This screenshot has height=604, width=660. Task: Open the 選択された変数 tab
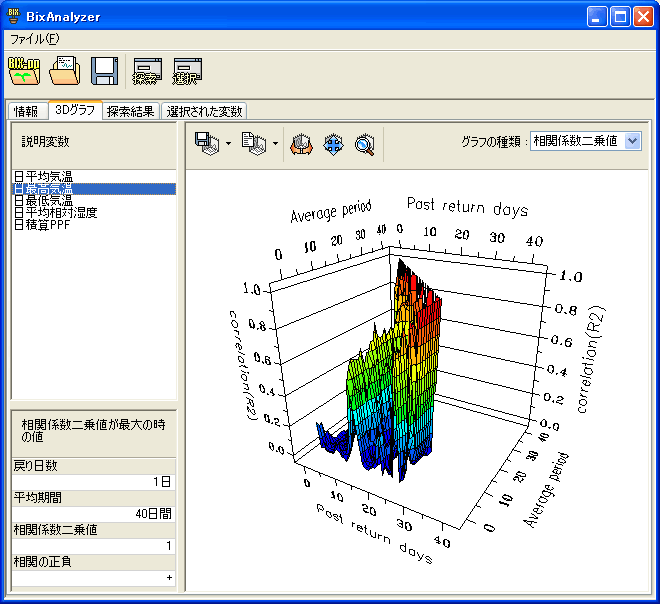tap(204, 111)
